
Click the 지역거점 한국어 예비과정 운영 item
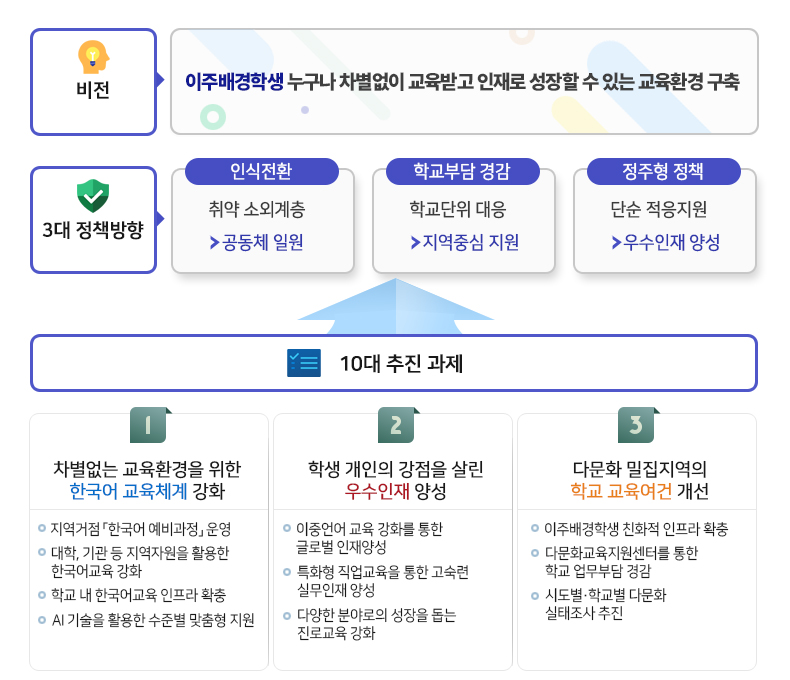tap(141, 529)
